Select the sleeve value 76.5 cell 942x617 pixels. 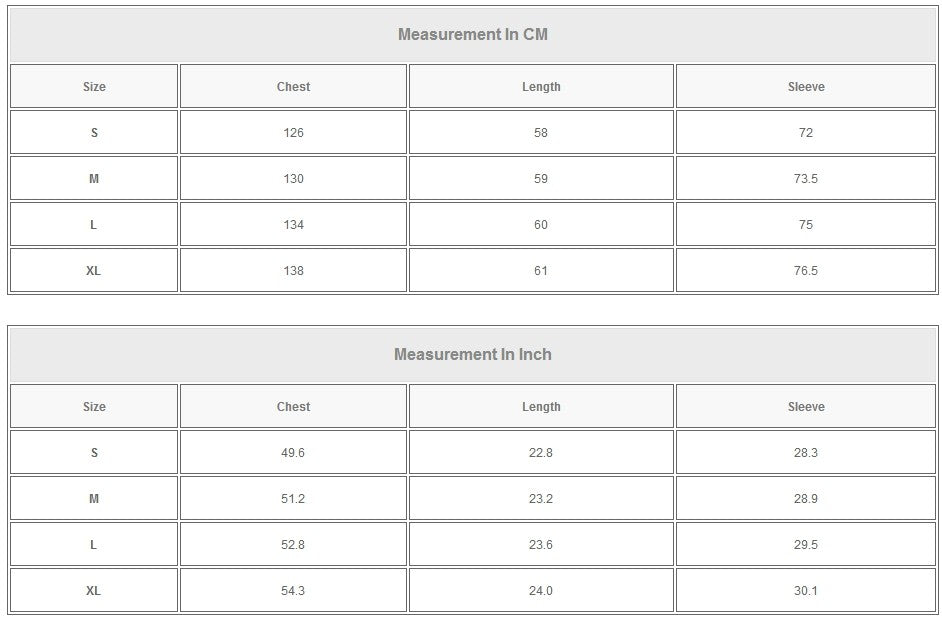pos(806,271)
